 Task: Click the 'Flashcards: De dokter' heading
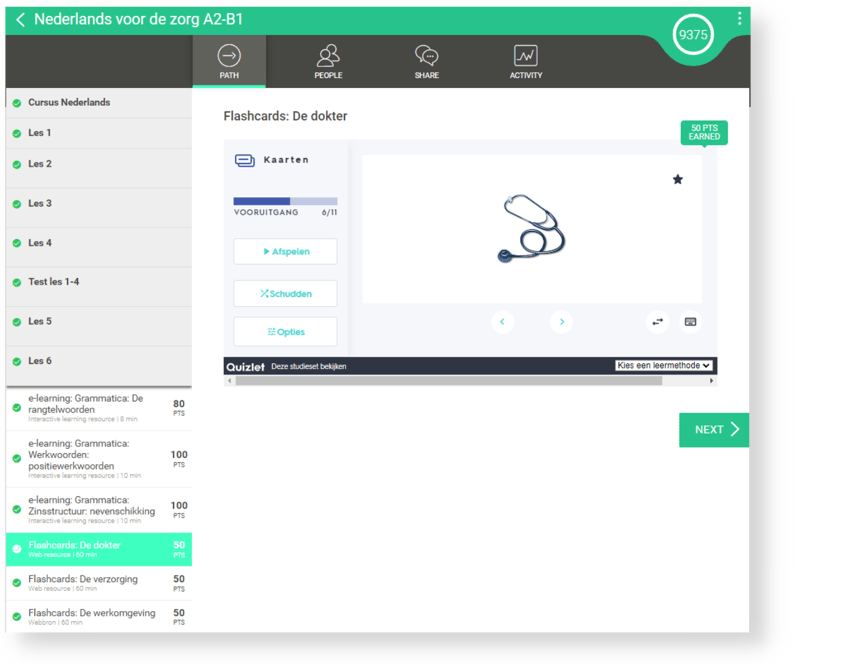click(x=285, y=116)
